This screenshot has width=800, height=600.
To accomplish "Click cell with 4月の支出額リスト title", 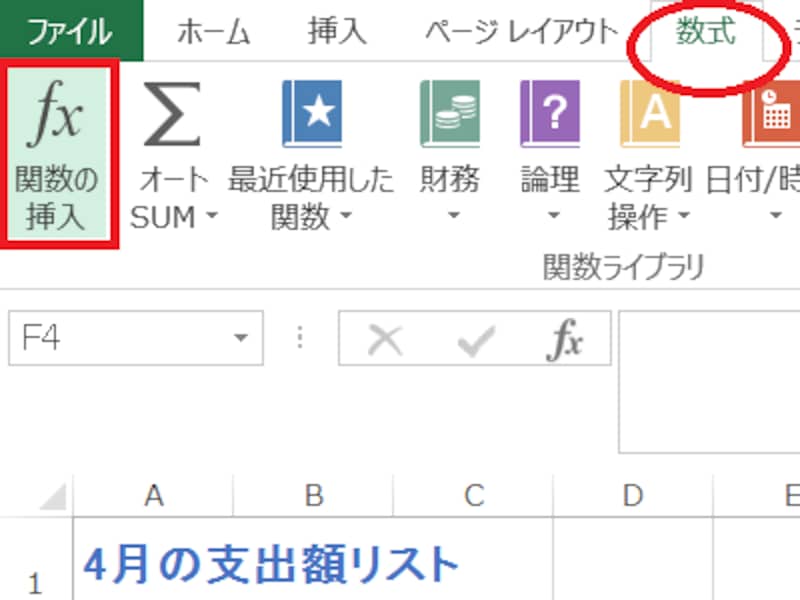I will 313,560.
